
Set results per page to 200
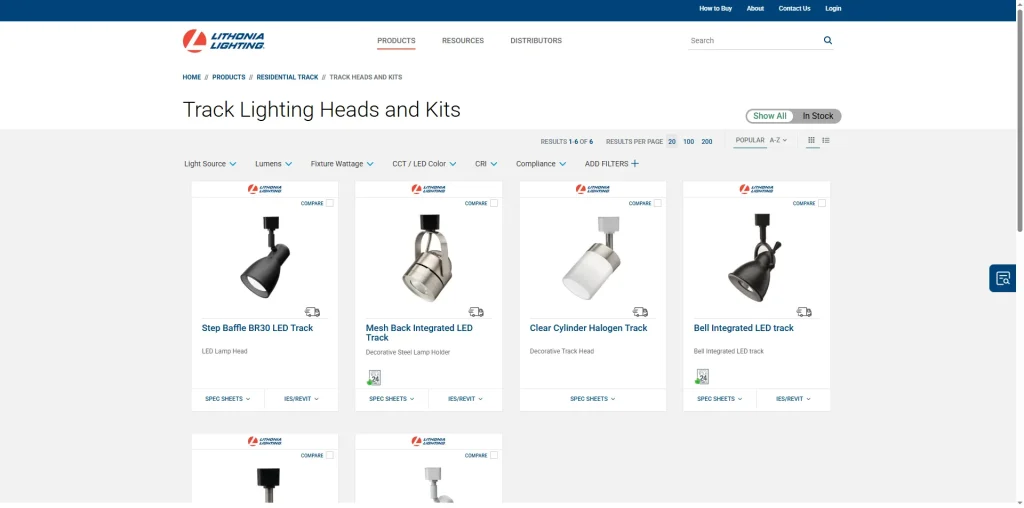707,142
